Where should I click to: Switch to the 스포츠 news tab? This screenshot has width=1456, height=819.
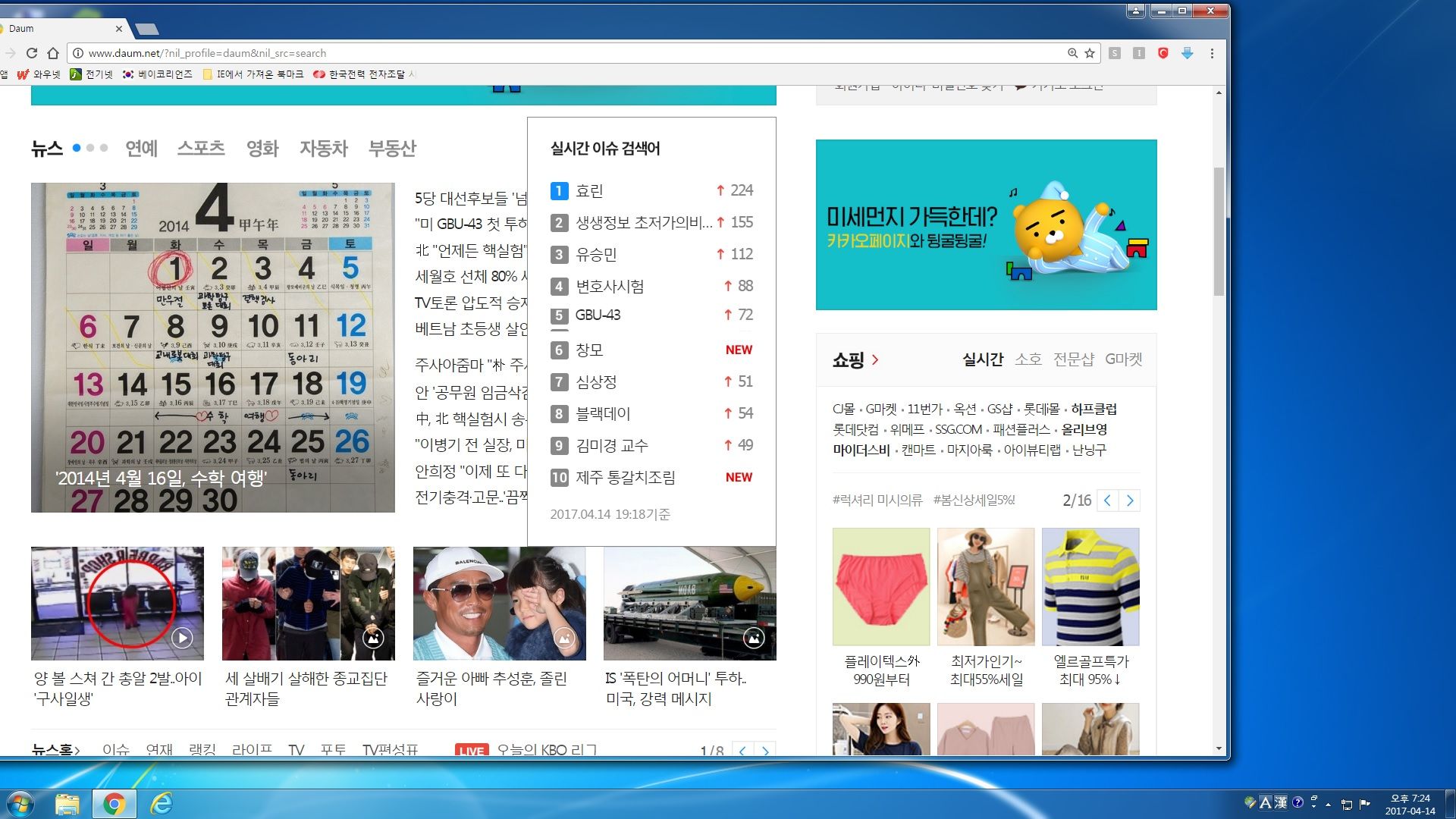201,148
